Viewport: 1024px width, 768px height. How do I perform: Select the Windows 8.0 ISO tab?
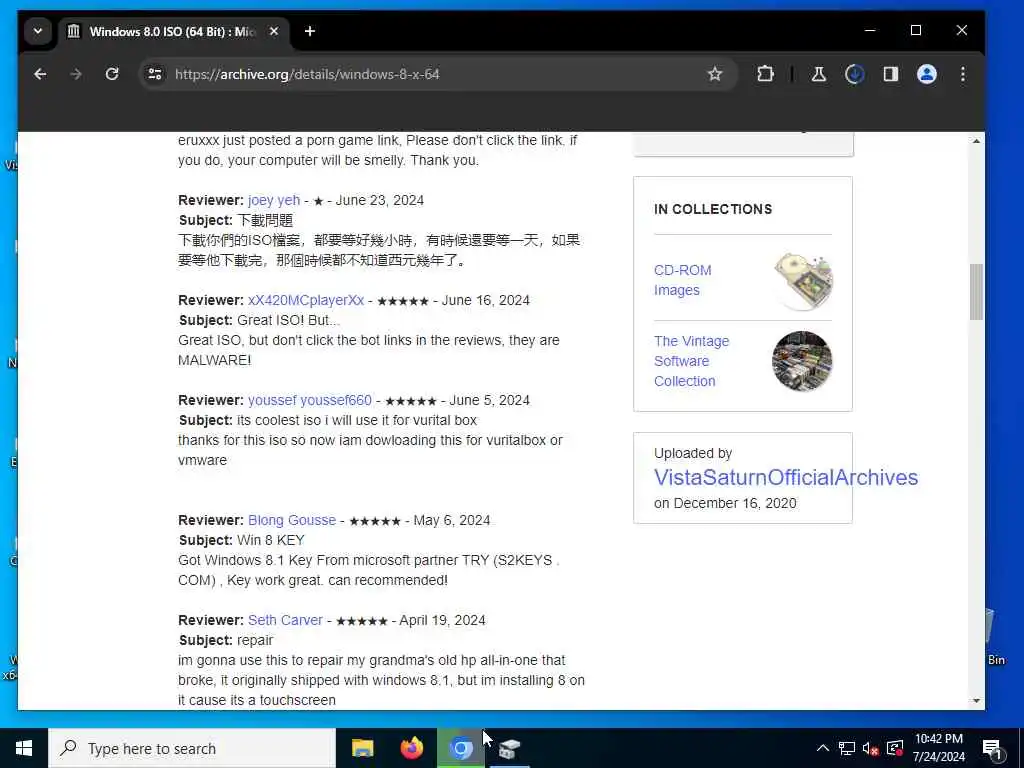[x=173, y=31]
